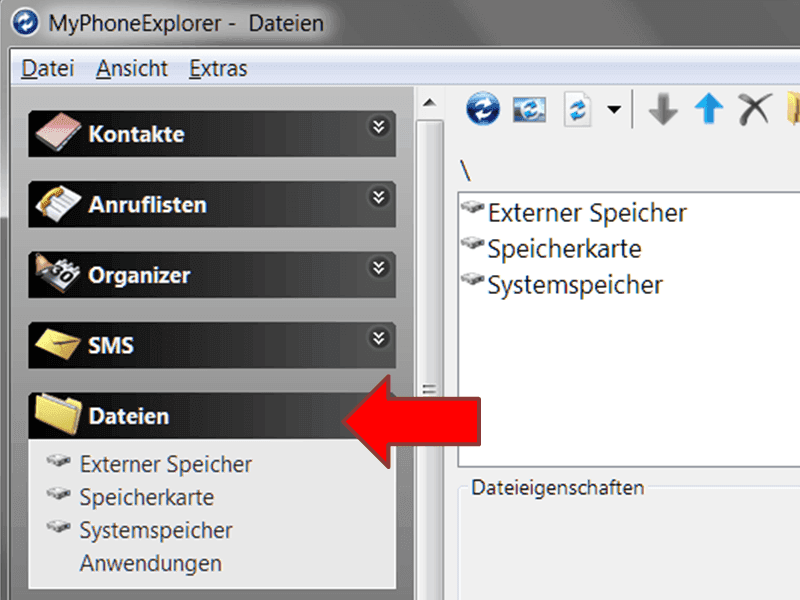Click the refresh screen view toolbar icon
This screenshot has width=800, height=600.
(529, 109)
